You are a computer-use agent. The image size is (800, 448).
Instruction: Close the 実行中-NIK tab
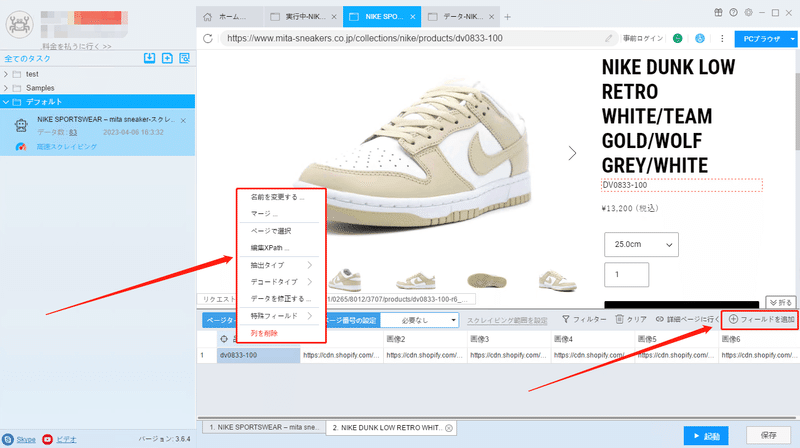[334, 17]
